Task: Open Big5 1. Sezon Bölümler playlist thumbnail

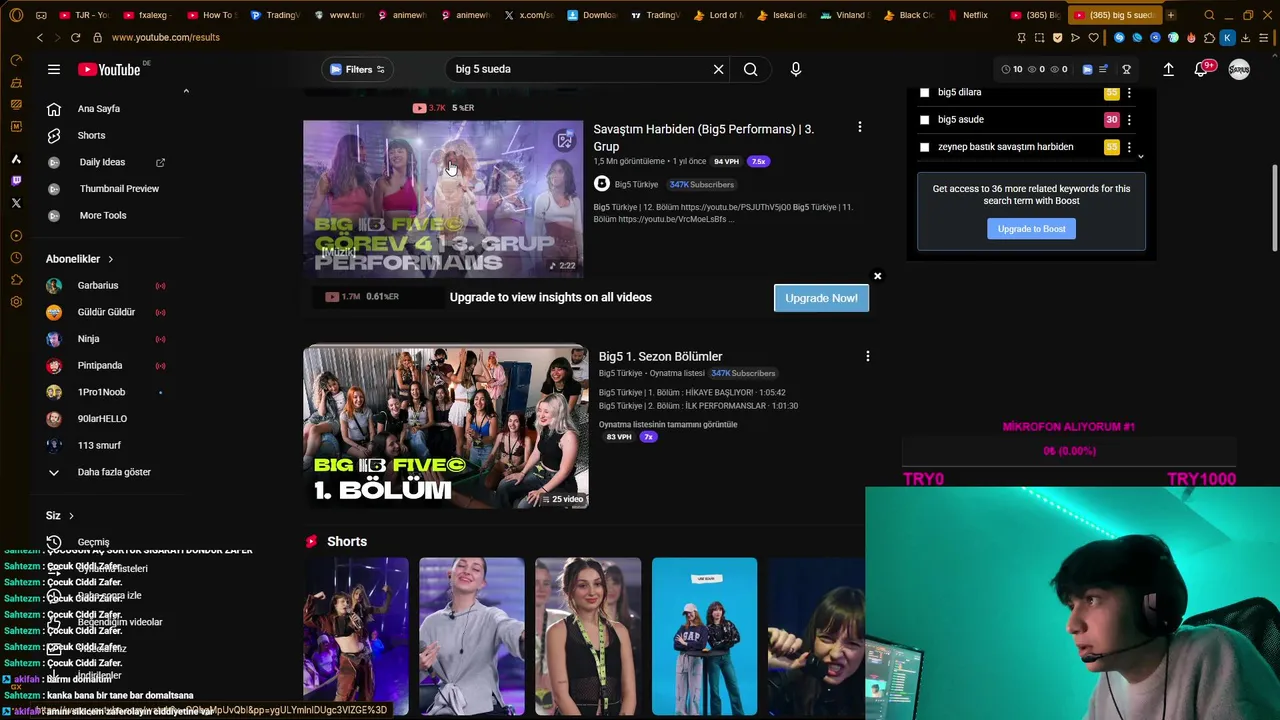Action: pyautogui.click(x=446, y=426)
